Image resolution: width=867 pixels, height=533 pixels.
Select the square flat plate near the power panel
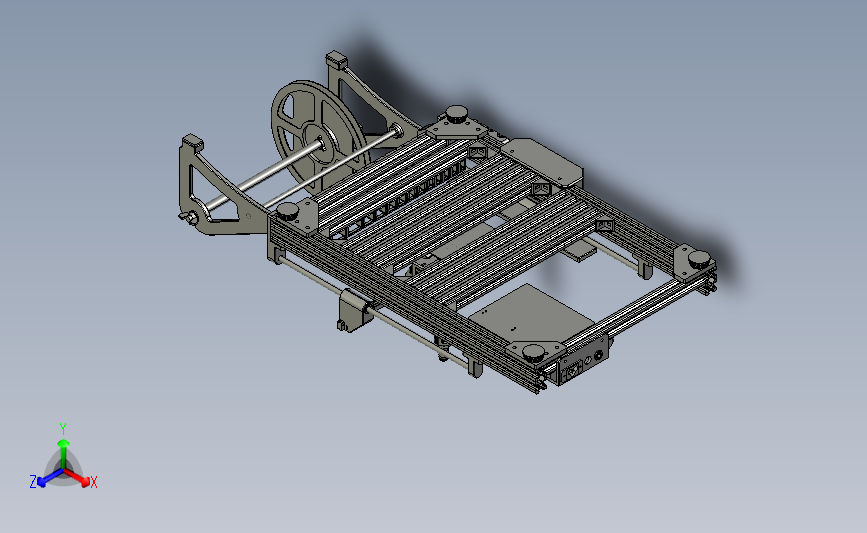click(531, 313)
